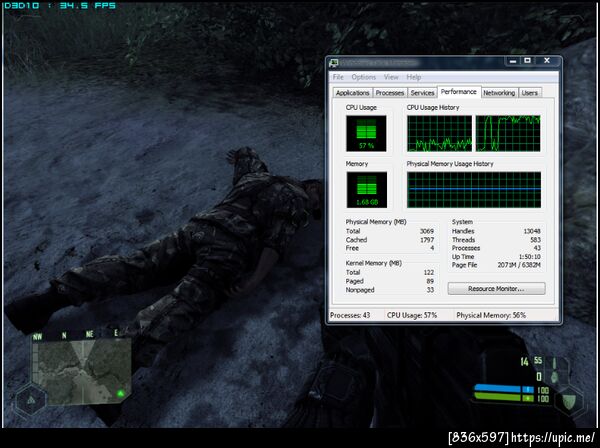Image resolution: width=600 pixels, height=448 pixels.
Task: Click the blue energy bar in HUD
Action: coord(504,389)
